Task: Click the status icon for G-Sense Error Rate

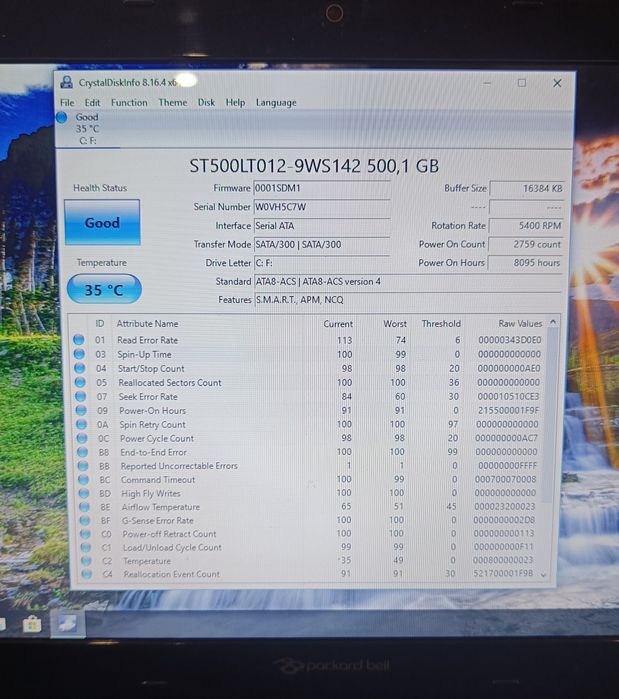Action: pos(85,520)
